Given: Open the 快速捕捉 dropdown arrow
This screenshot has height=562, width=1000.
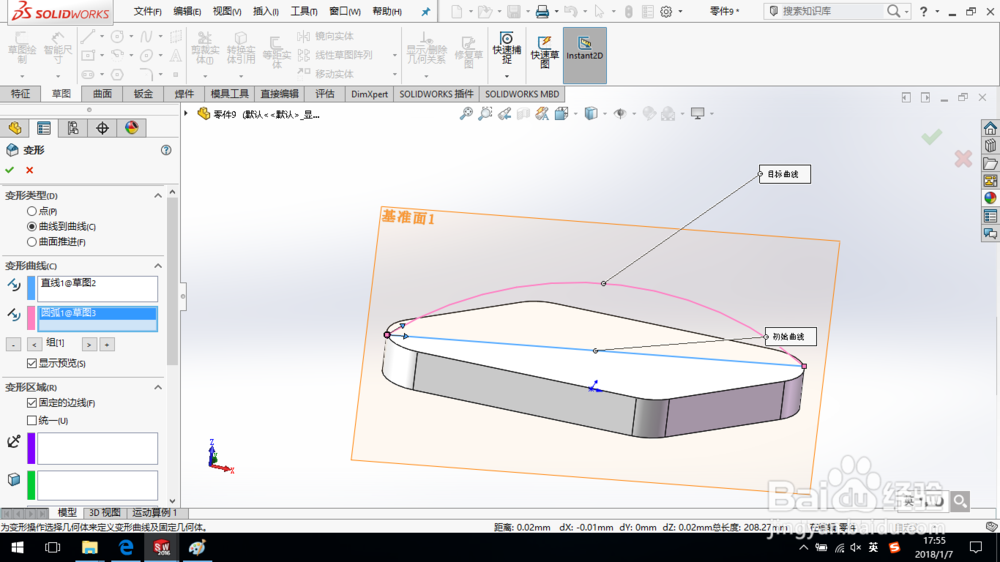Looking at the screenshot, I should tap(506, 77).
